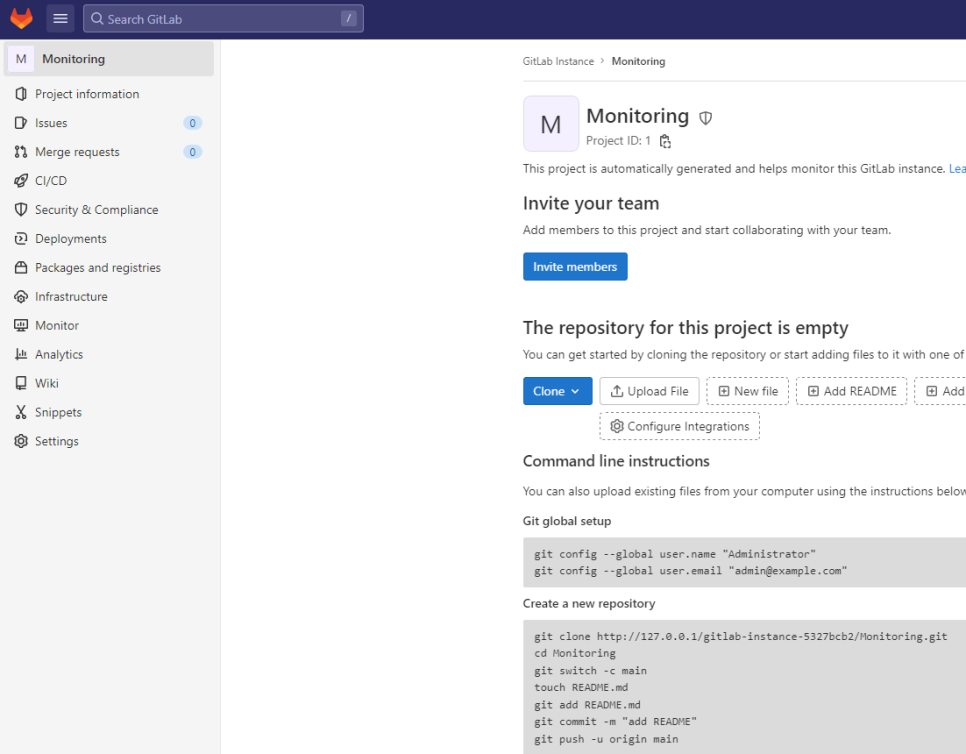The height and width of the screenshot is (754, 966).
Task: Click the internal visibility shield icon
Action: coord(705,118)
